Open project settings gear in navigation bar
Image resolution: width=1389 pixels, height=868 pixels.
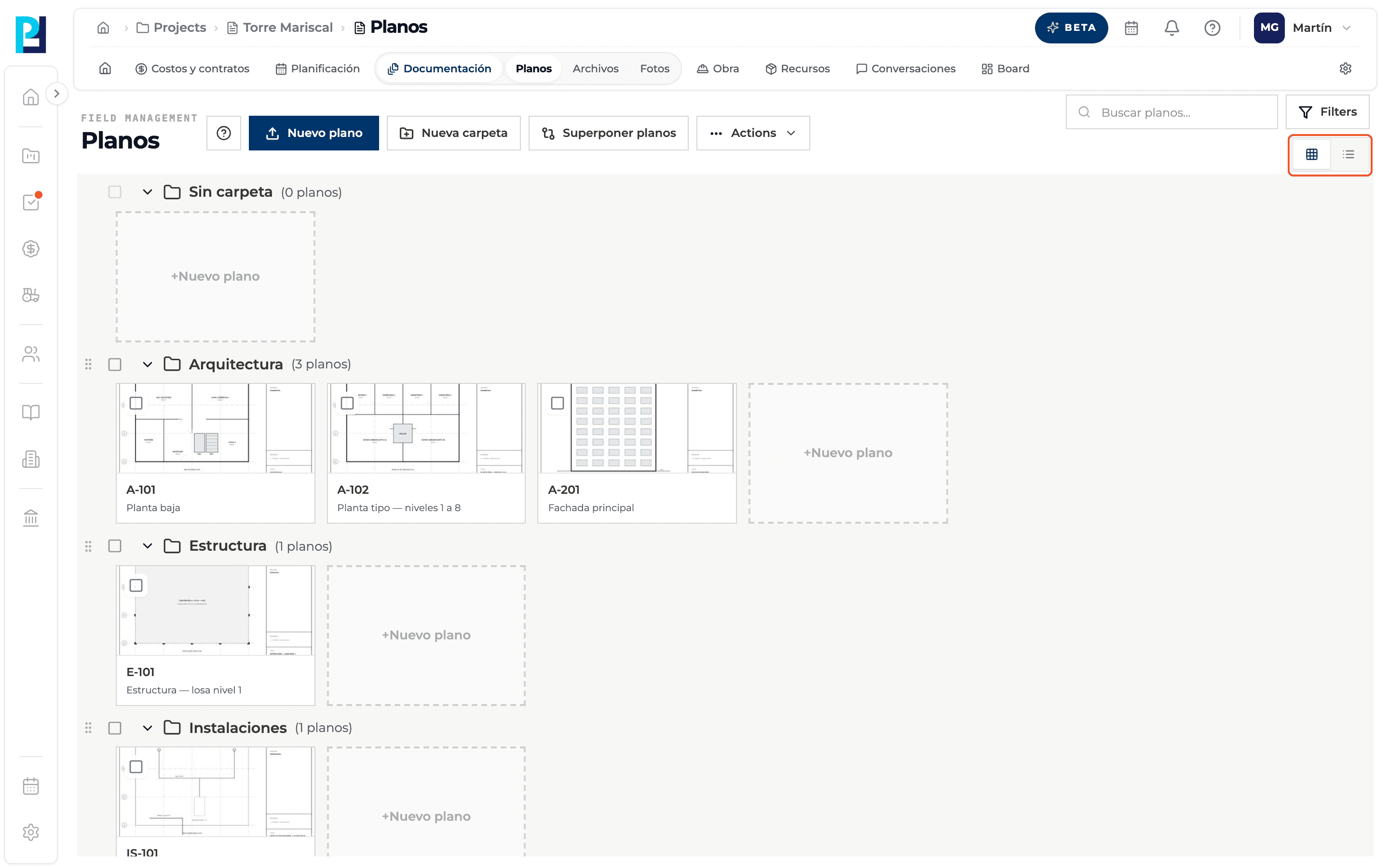1346,68
